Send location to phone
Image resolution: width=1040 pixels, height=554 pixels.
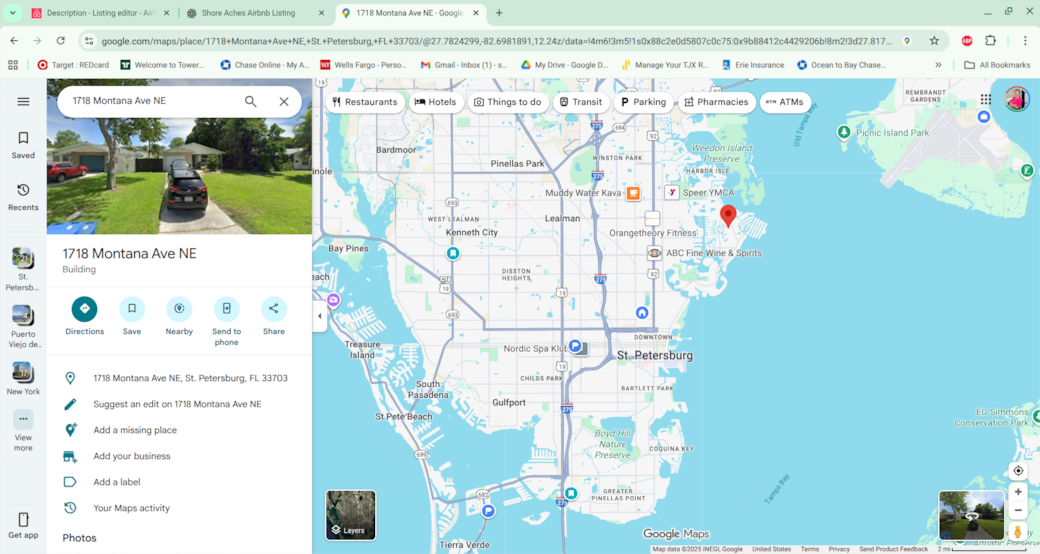pyautogui.click(x=226, y=309)
